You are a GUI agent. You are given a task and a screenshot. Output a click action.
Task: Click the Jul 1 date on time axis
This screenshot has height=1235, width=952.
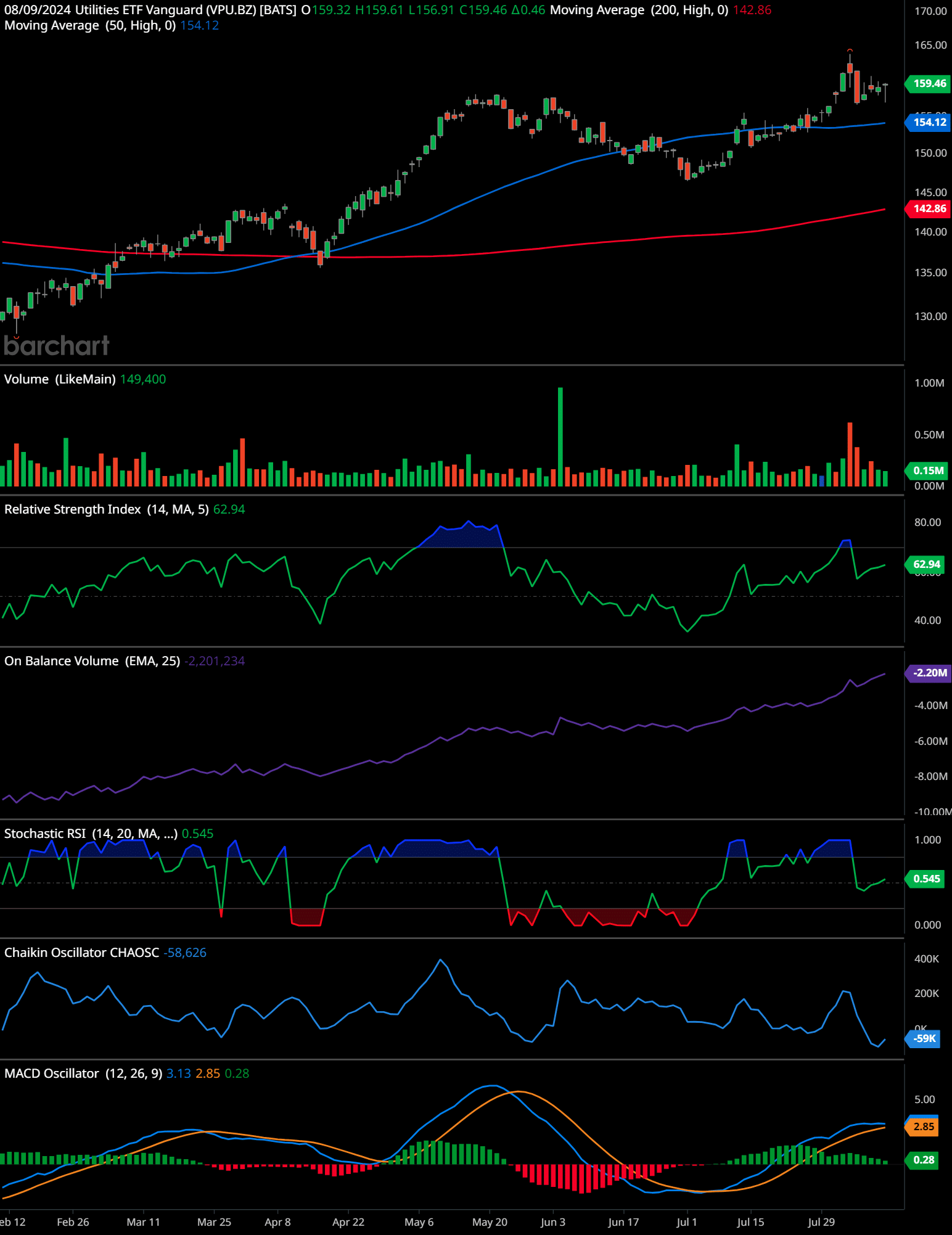click(x=687, y=1222)
